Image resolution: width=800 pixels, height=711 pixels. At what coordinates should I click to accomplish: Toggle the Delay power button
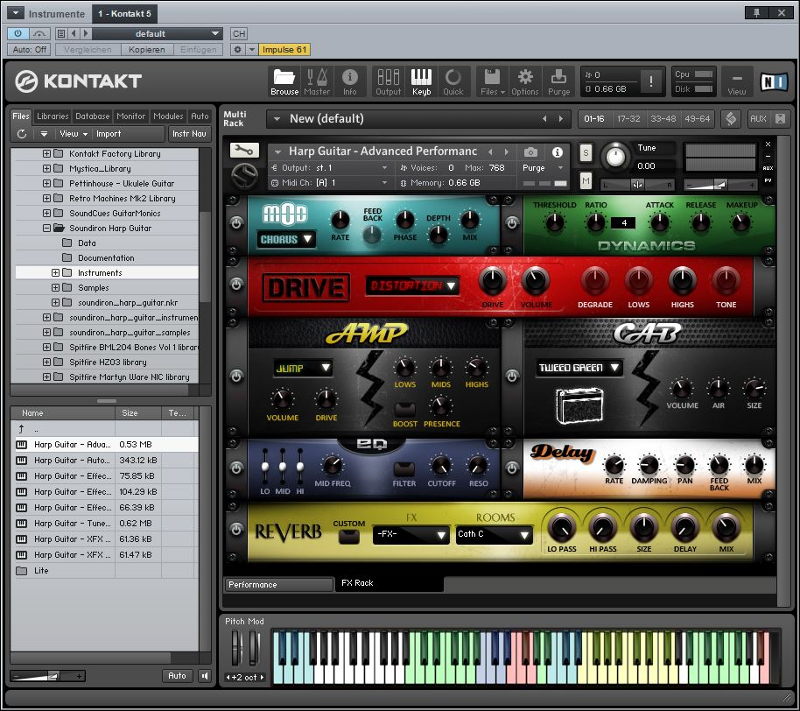[x=512, y=468]
